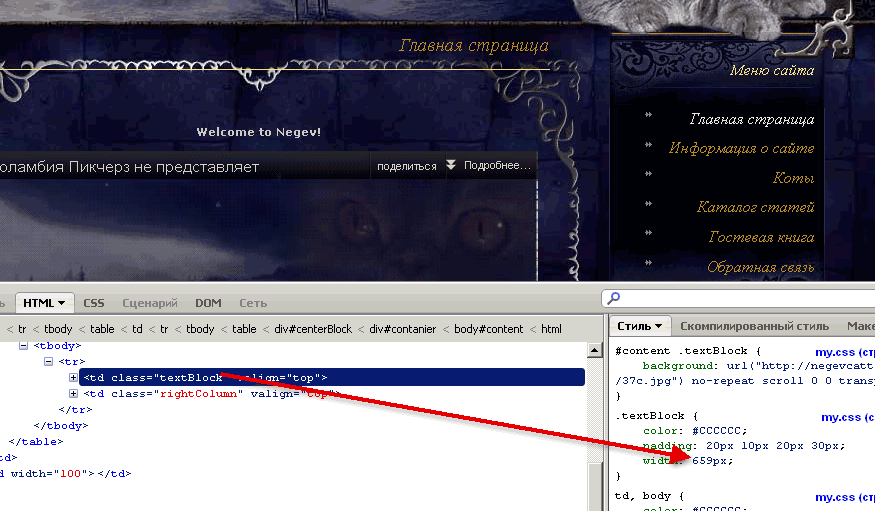Click the поделиться button on video
The height and width of the screenshot is (511, 875).
pos(406,166)
